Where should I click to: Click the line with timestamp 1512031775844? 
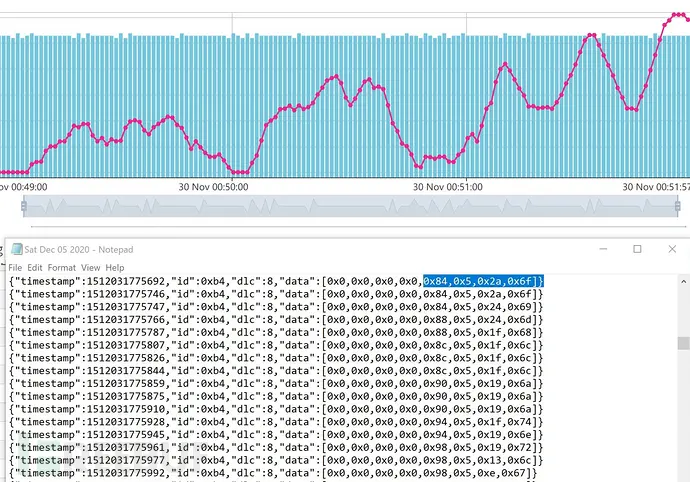[x=276, y=371]
